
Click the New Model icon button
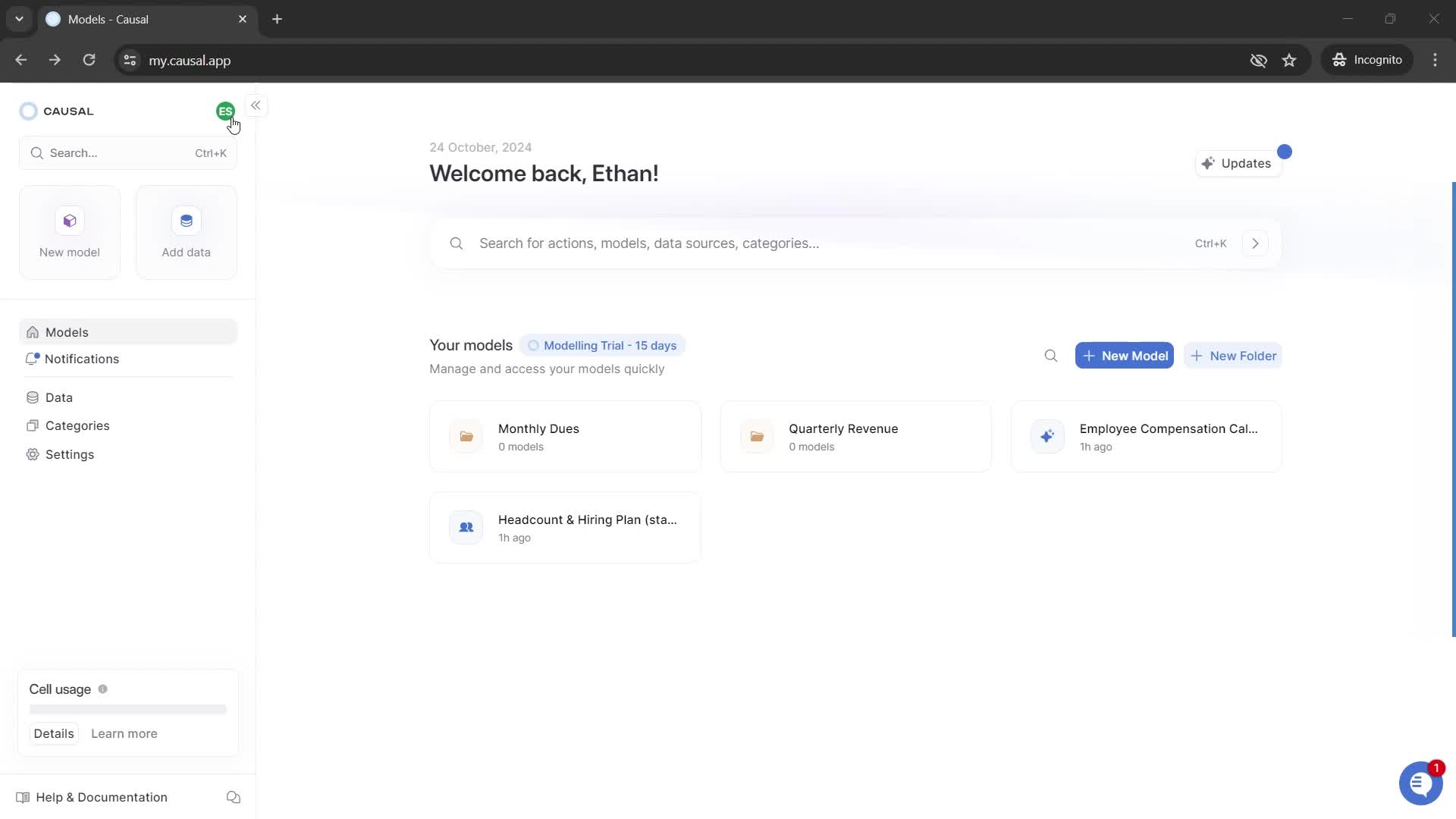pos(69,220)
